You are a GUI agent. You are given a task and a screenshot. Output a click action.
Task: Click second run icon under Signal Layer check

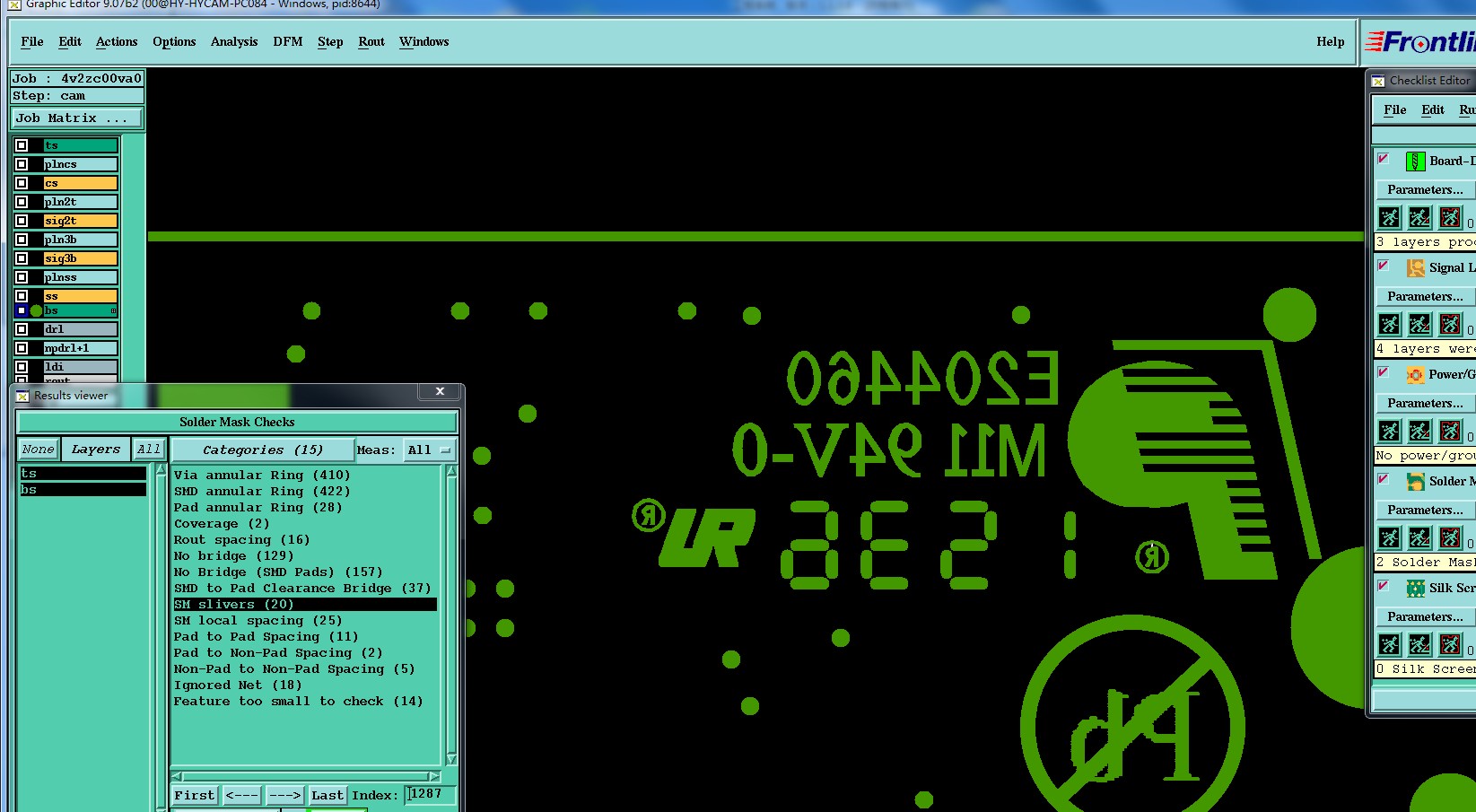pyautogui.click(x=1419, y=324)
